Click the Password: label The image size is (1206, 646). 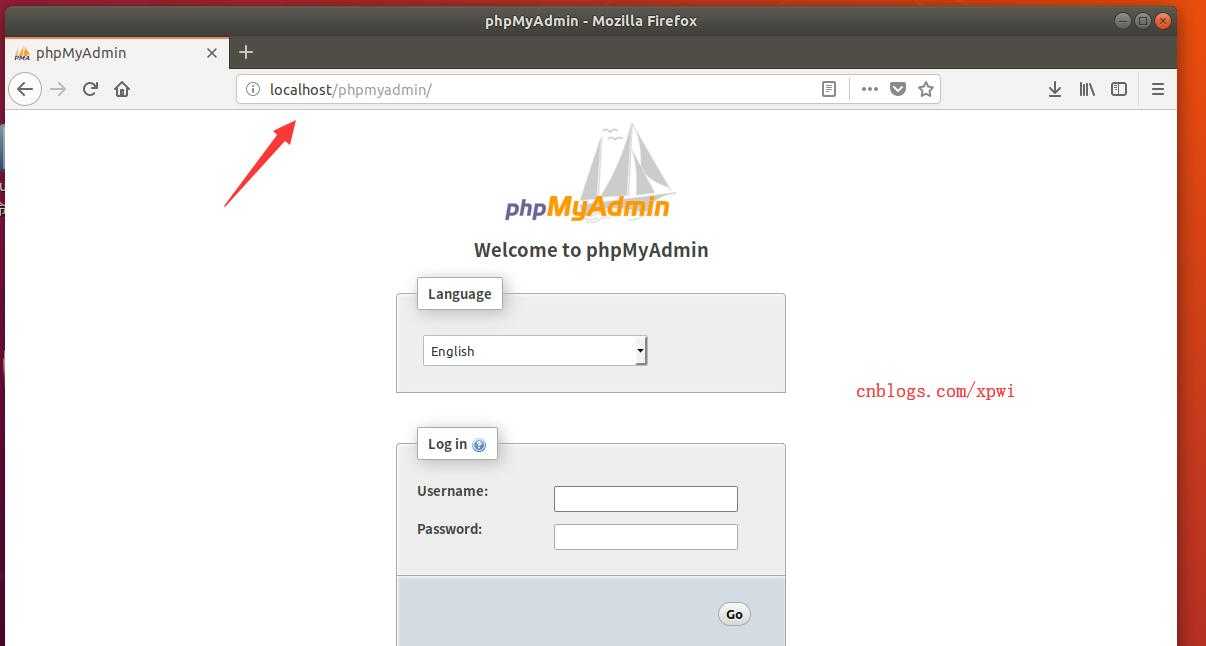[449, 529]
